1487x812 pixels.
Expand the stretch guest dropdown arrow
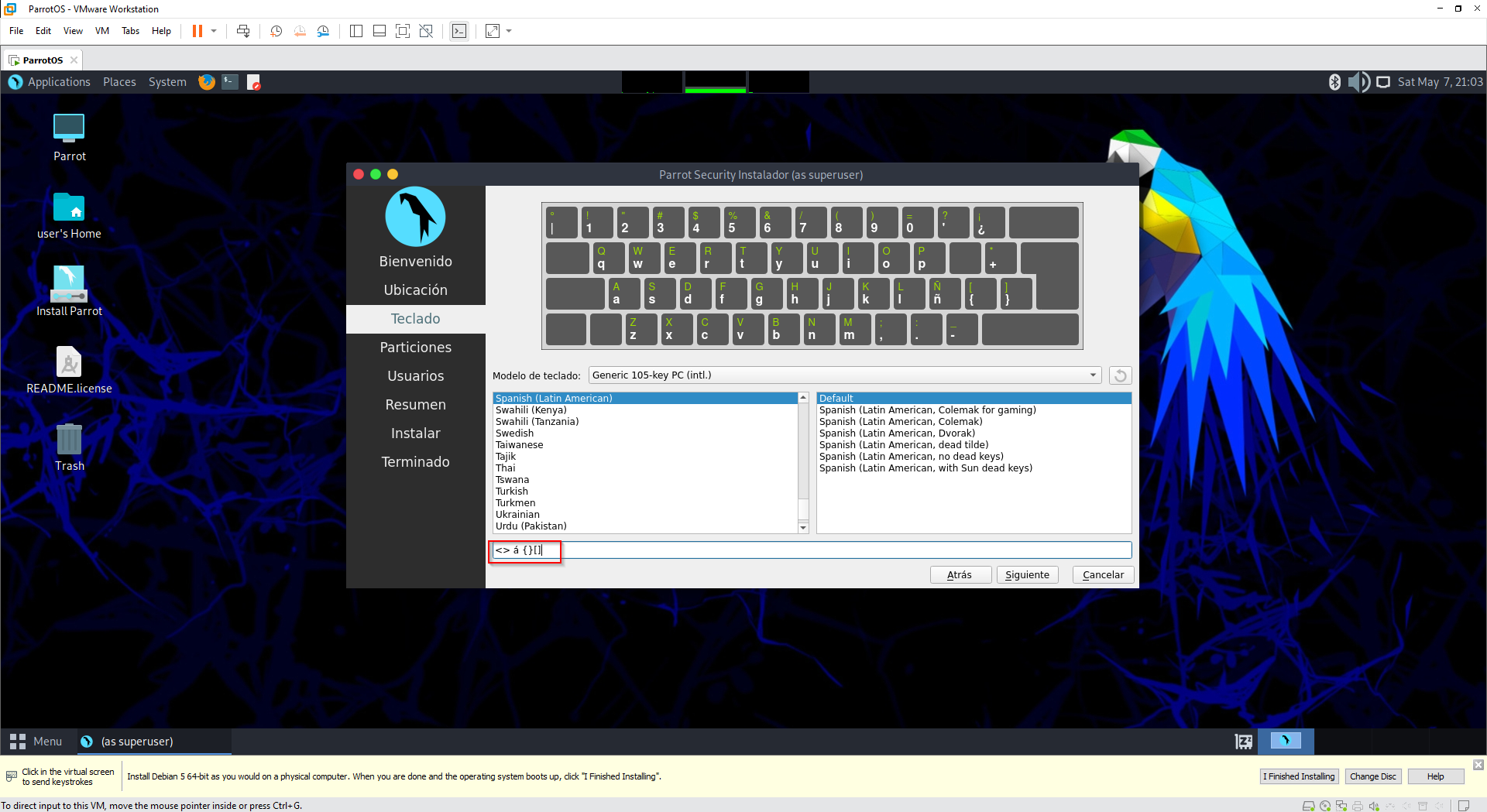[509, 31]
